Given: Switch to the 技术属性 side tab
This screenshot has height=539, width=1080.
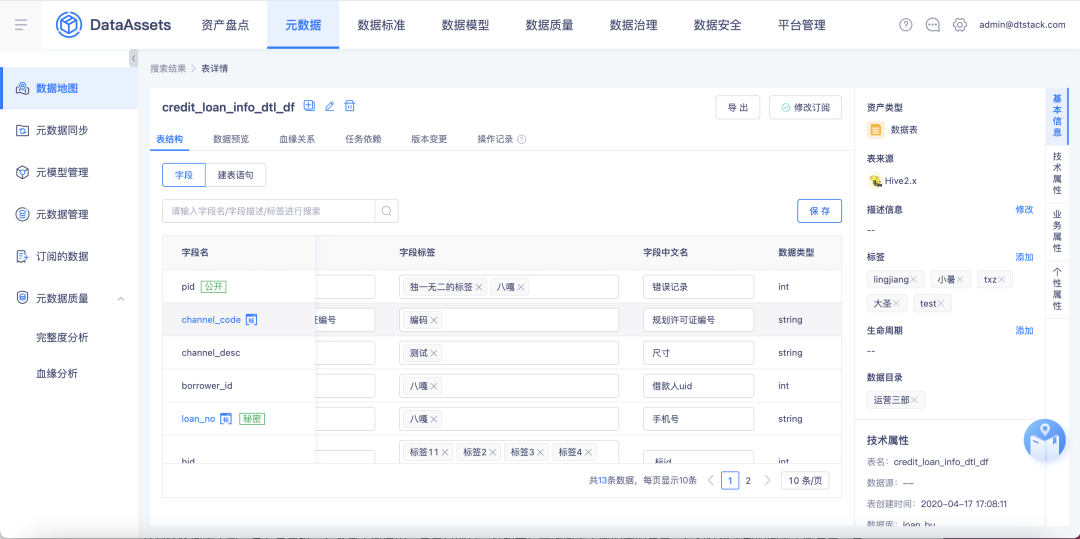Looking at the screenshot, I should tap(1057, 173).
